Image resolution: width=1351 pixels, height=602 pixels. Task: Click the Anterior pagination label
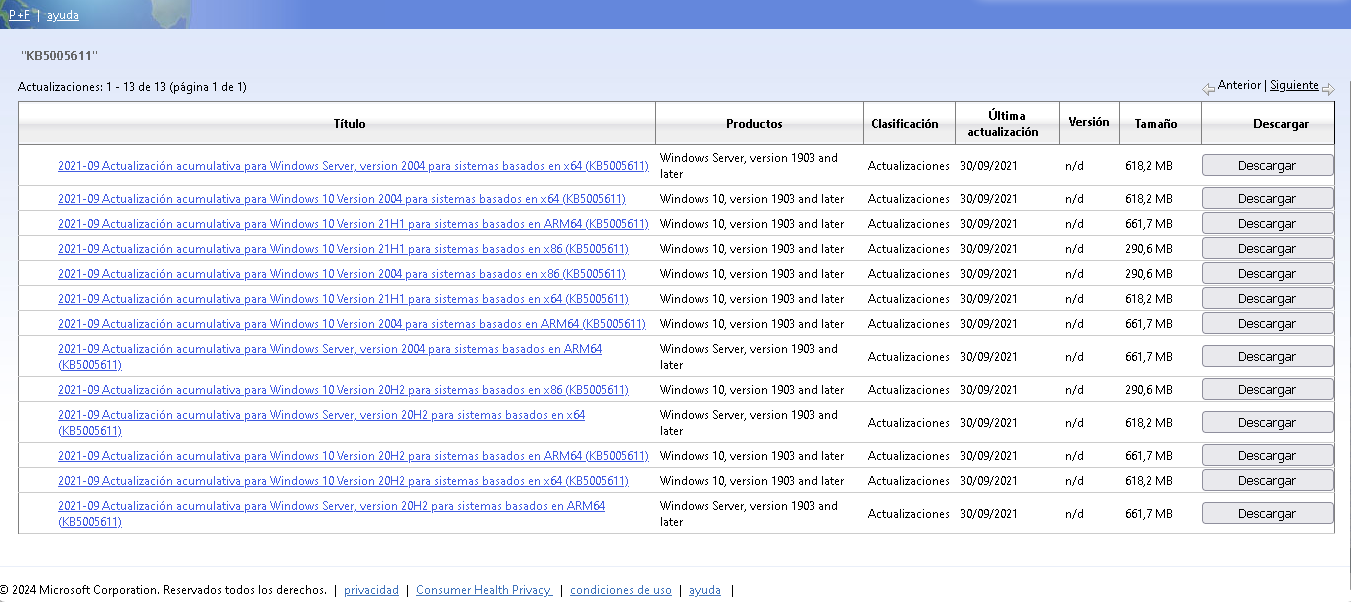click(x=1239, y=86)
